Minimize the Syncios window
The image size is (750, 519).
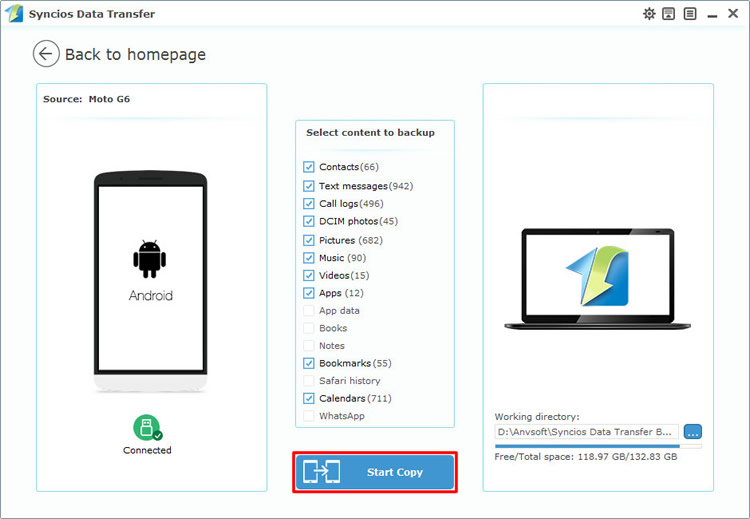712,15
